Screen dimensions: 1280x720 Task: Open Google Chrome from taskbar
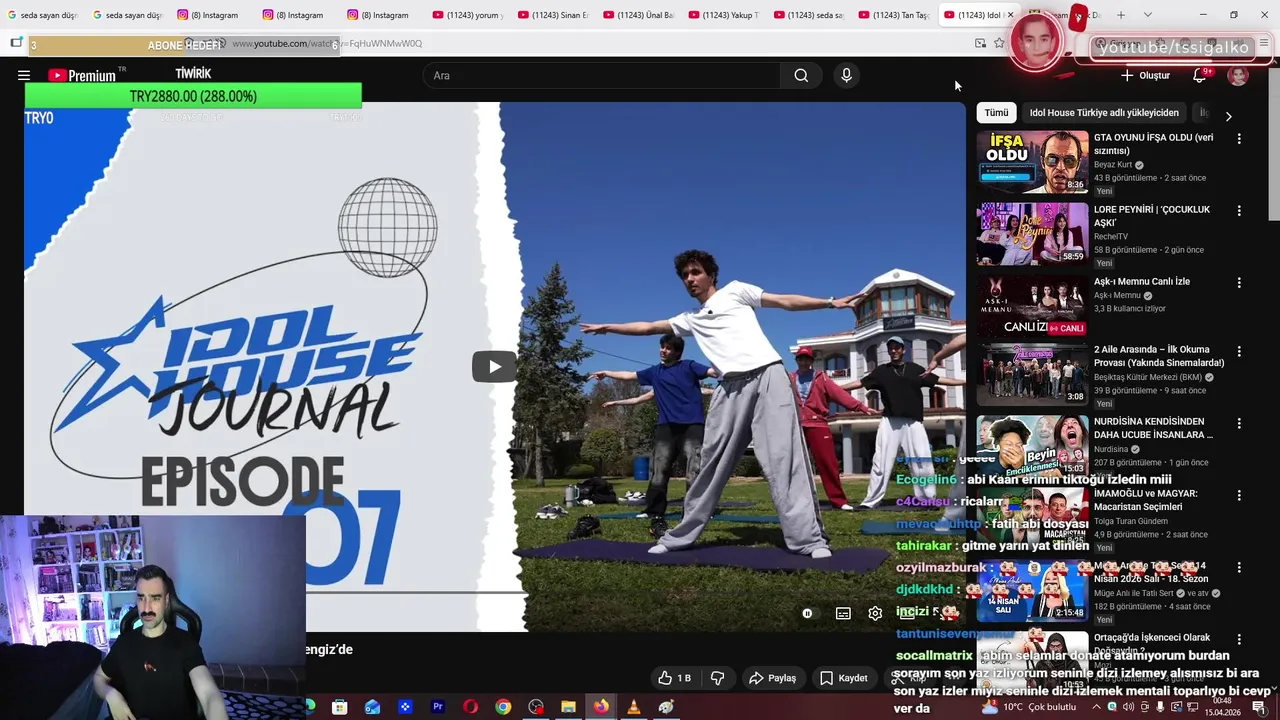[x=503, y=707]
